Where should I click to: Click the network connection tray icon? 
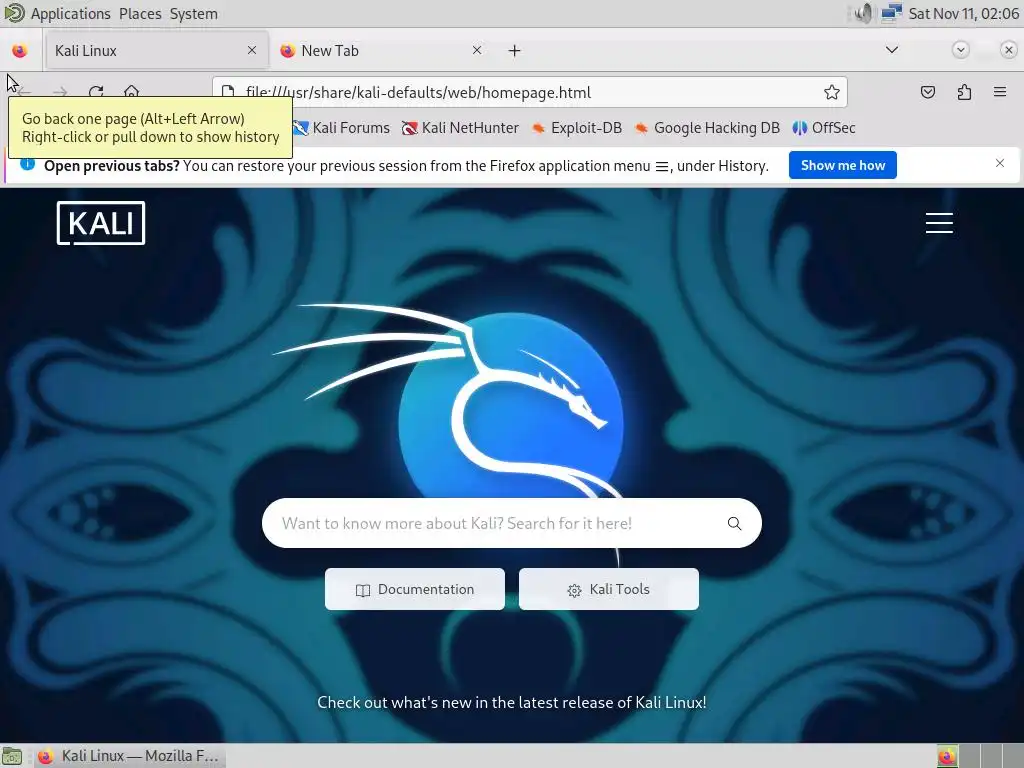click(x=891, y=13)
